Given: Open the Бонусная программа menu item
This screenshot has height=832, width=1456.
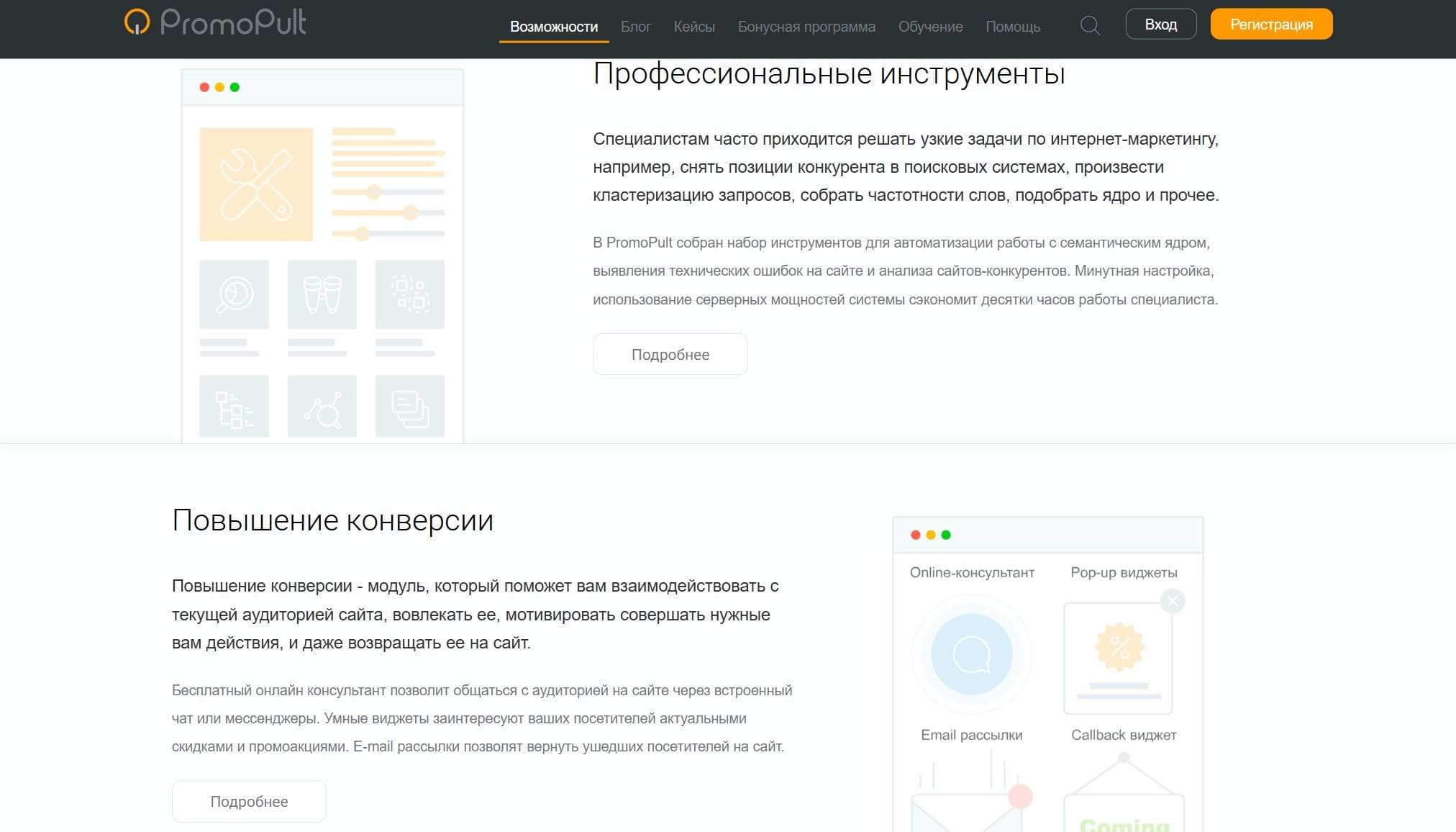Looking at the screenshot, I should (806, 27).
